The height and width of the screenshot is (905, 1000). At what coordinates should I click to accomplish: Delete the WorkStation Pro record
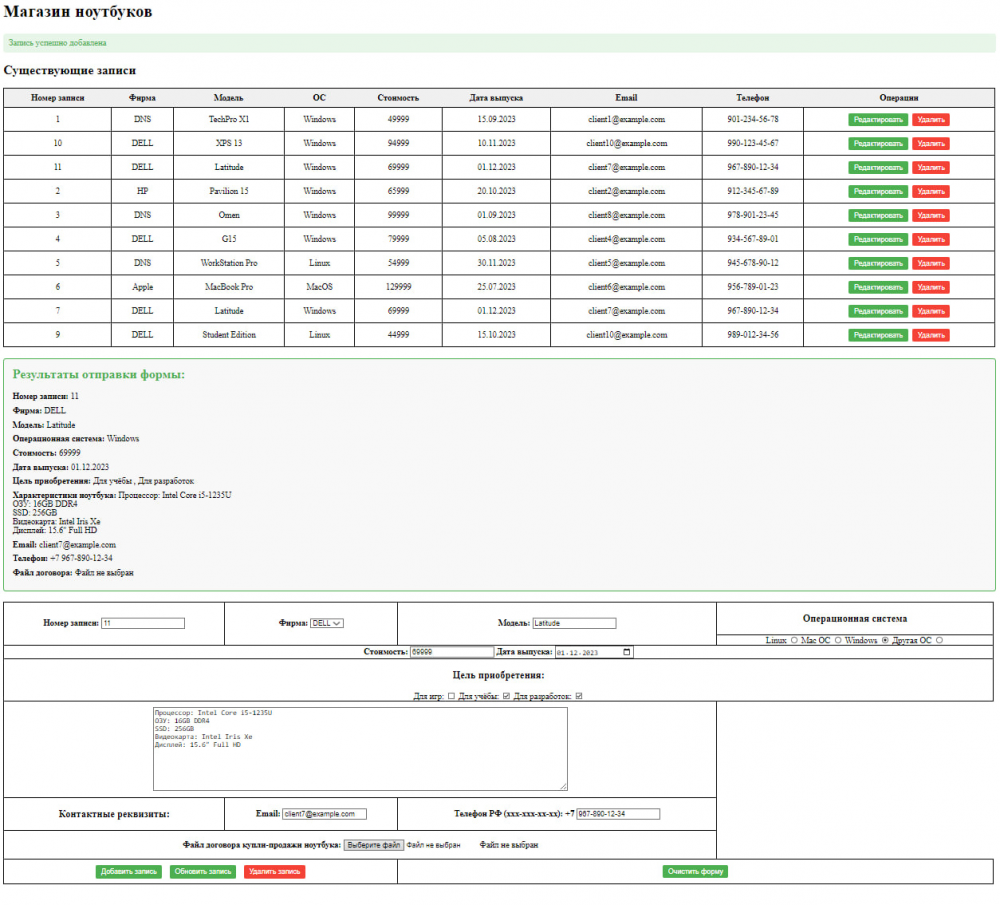point(930,263)
